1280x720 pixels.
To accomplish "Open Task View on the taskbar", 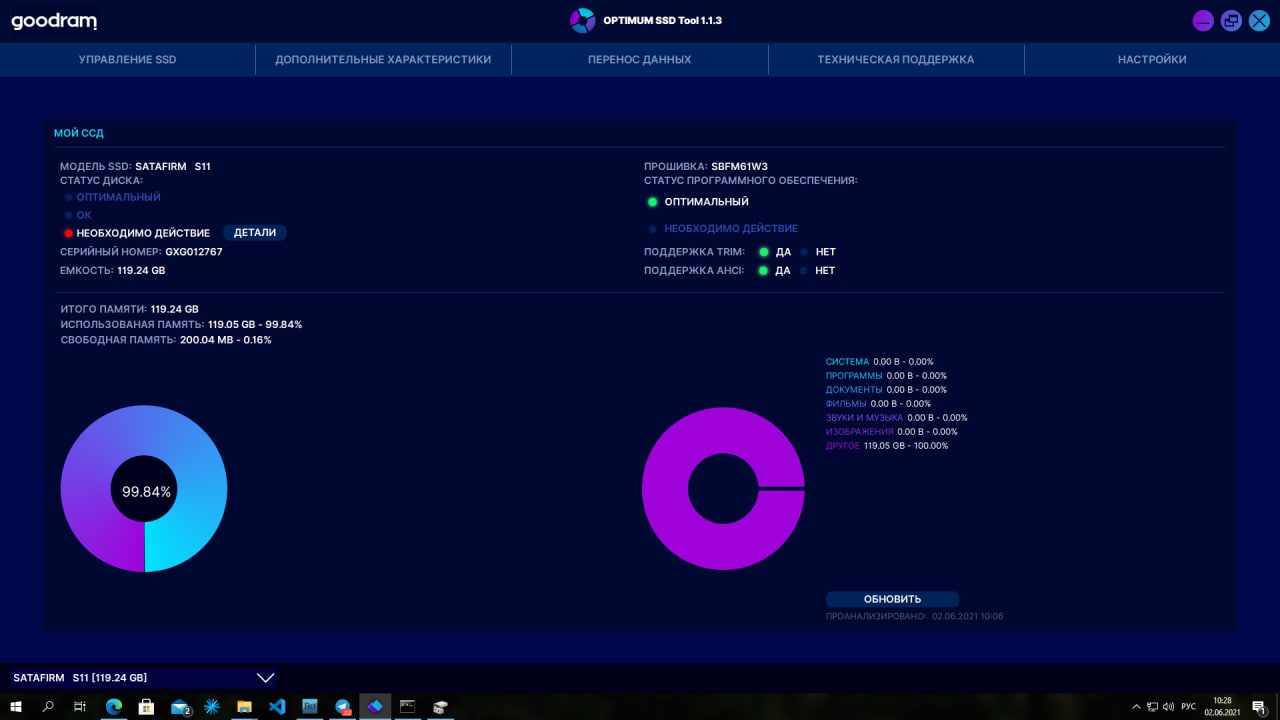I will tap(80, 706).
